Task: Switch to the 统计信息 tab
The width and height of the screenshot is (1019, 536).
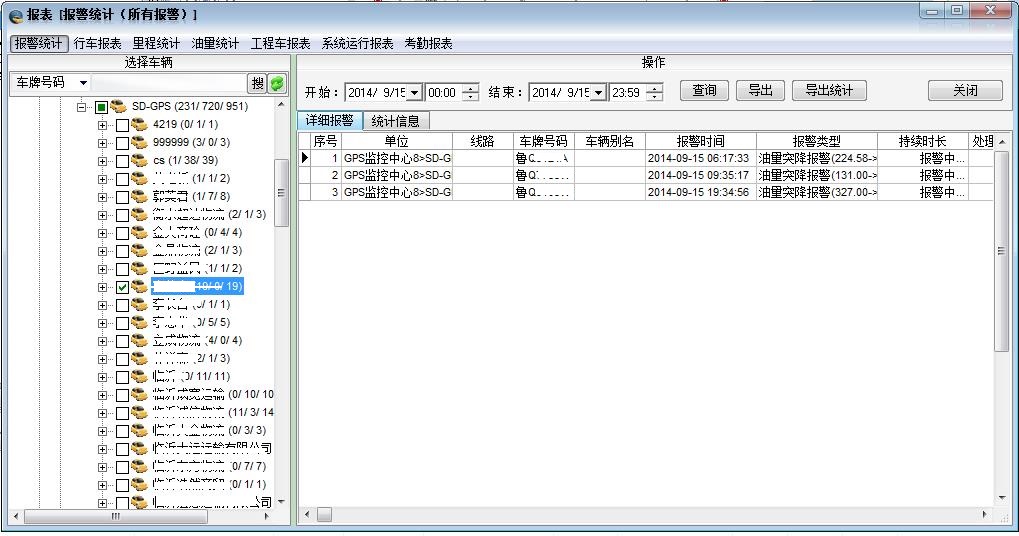Action: pos(395,121)
